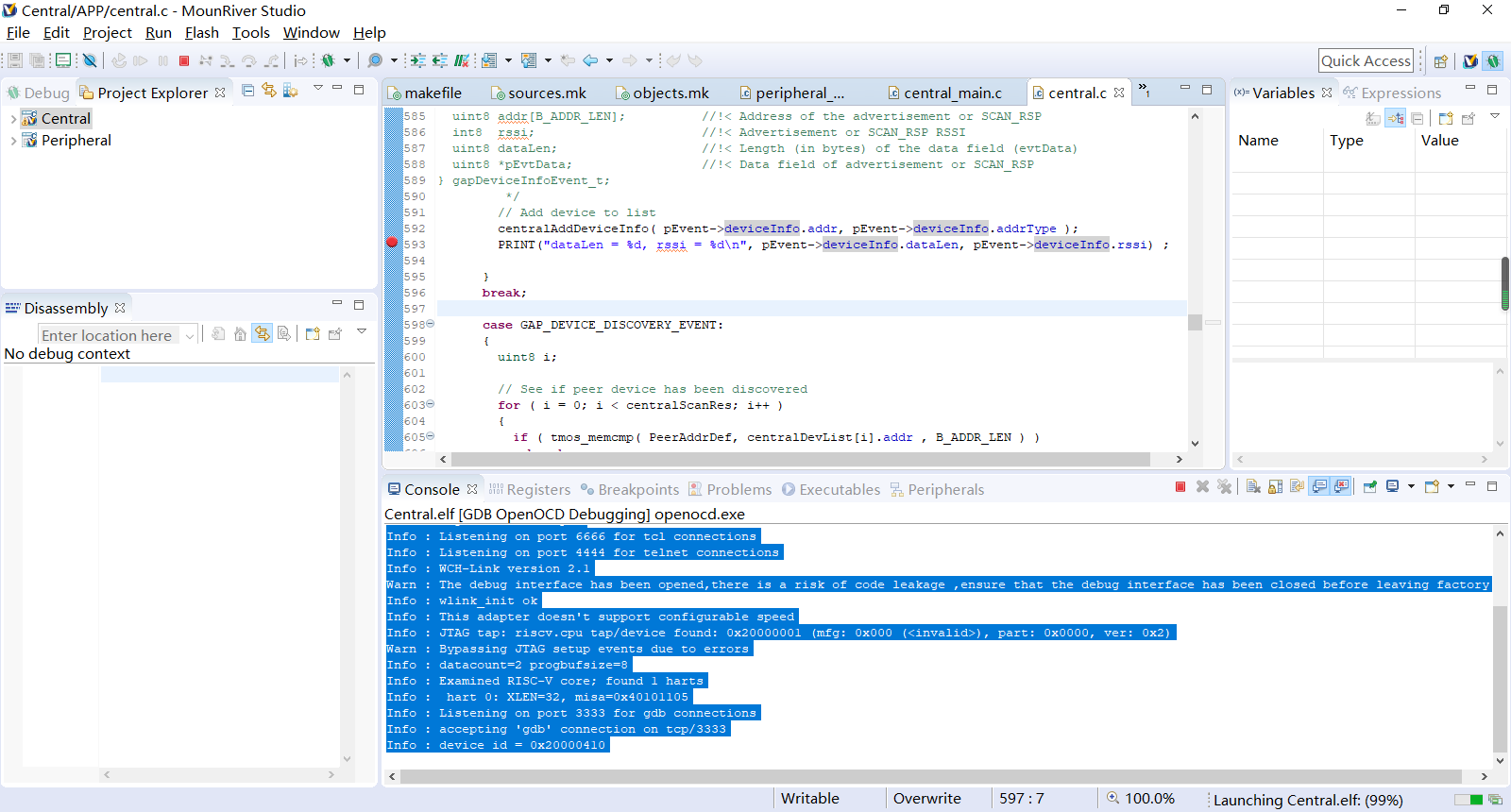Click red Terminate icon in Console toolbar
This screenshot has height=812, width=1511.
tap(1180, 486)
